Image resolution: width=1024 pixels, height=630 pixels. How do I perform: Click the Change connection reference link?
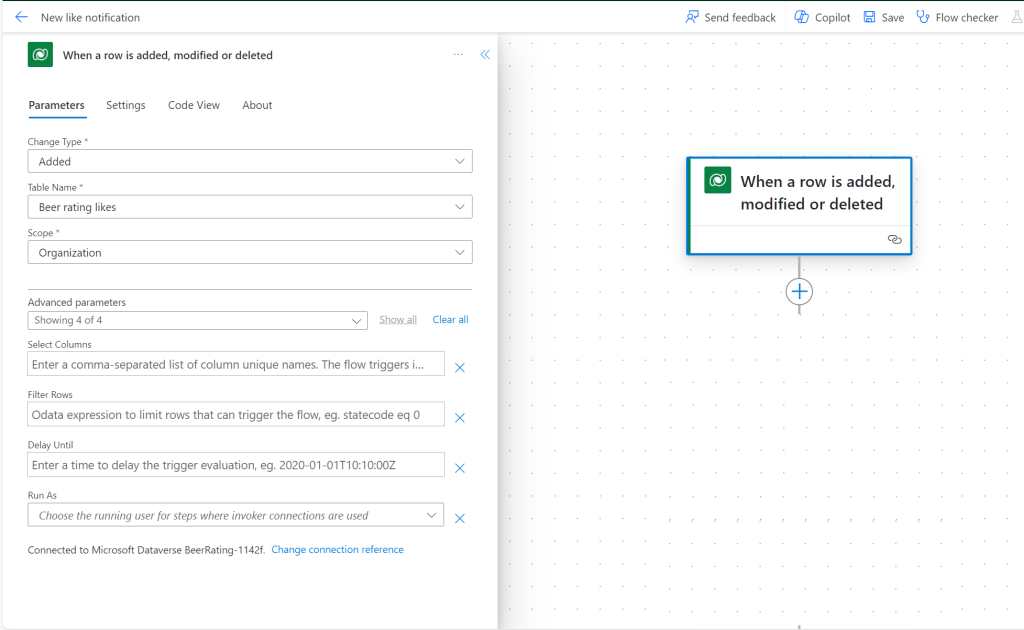click(x=337, y=550)
